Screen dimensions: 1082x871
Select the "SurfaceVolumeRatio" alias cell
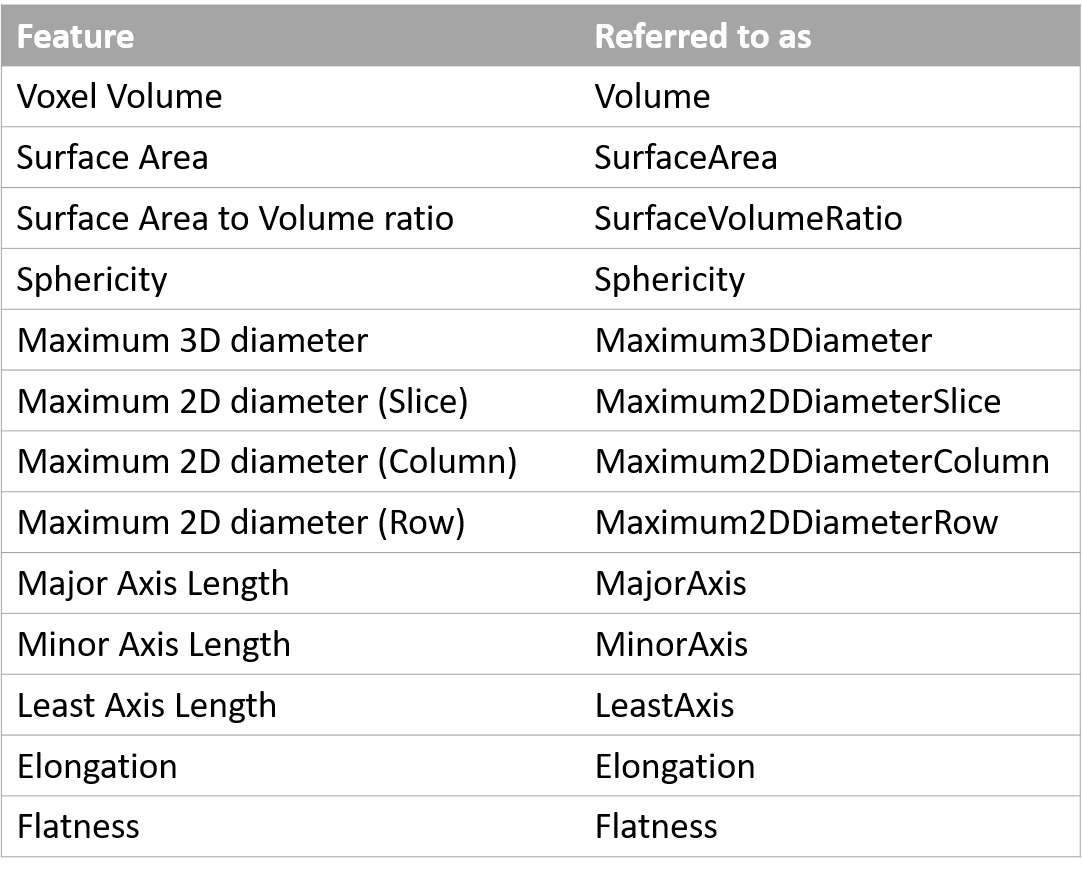pyautogui.click(x=748, y=219)
